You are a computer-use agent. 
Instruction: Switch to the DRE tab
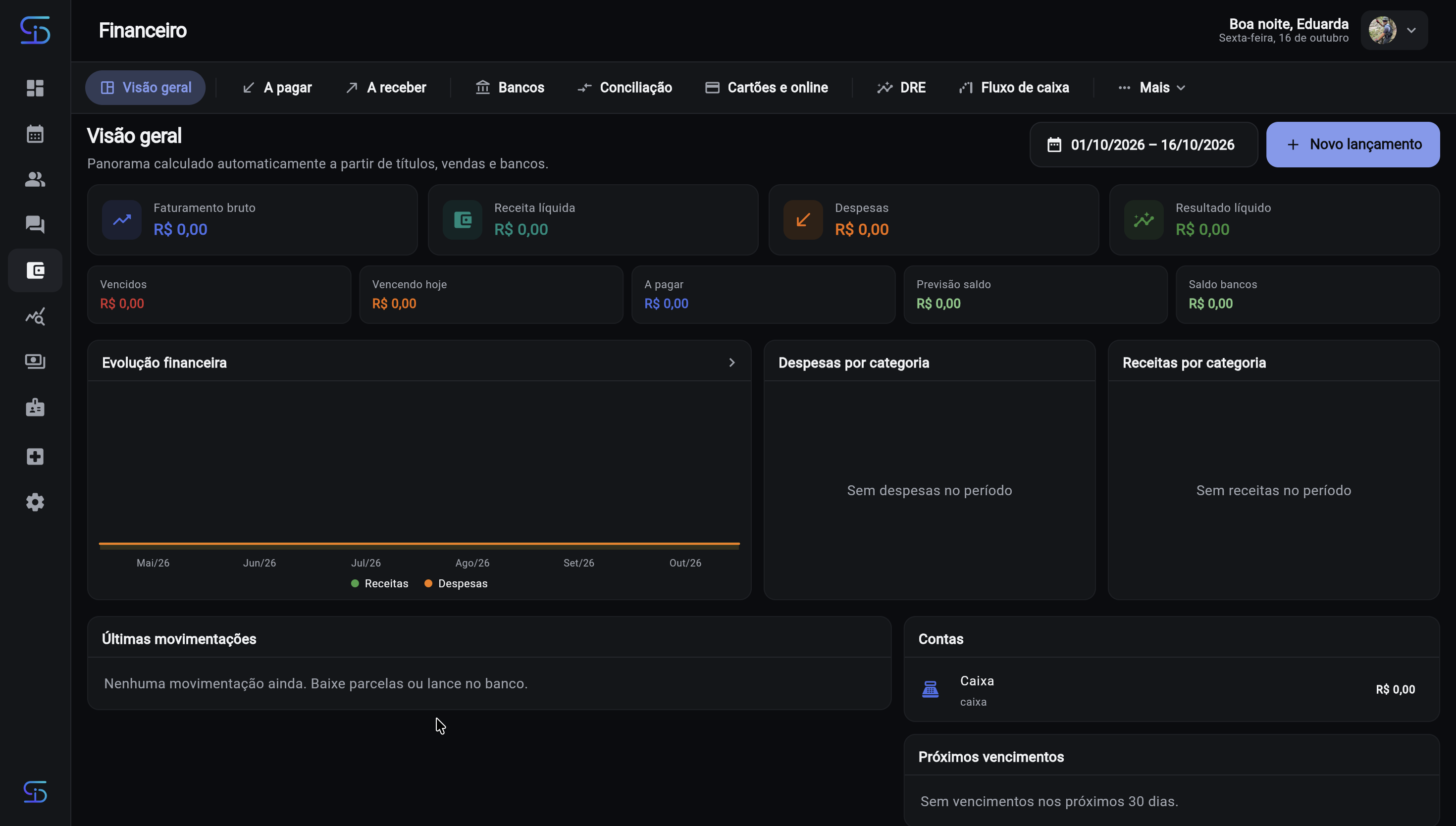click(901, 88)
